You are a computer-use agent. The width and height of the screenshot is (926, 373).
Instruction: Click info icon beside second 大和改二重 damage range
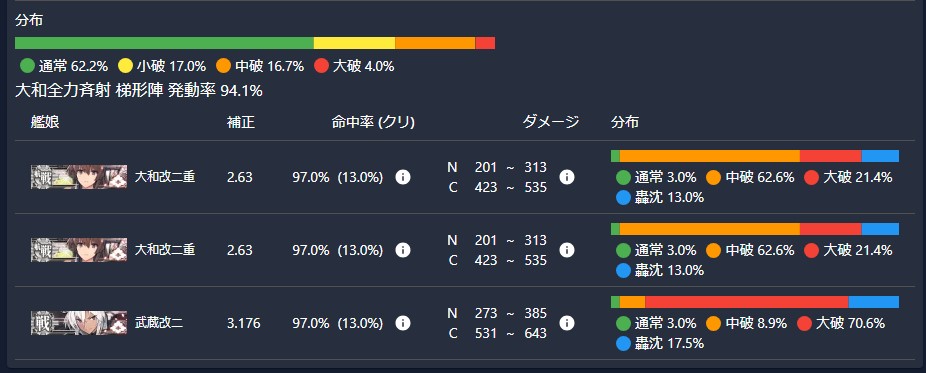[566, 250]
